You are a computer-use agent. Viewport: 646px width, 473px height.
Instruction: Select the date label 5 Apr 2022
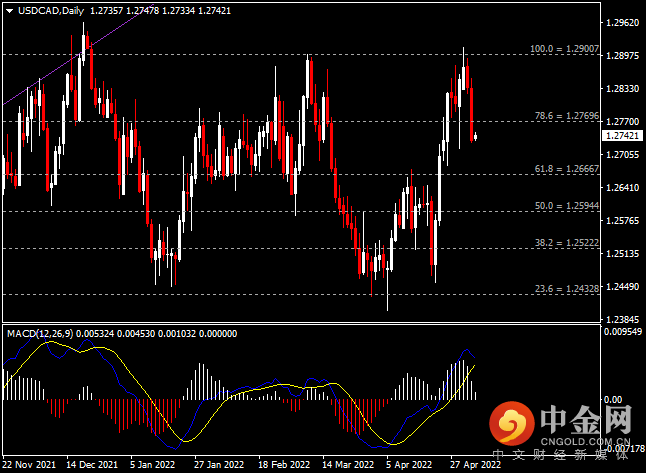[409, 465]
